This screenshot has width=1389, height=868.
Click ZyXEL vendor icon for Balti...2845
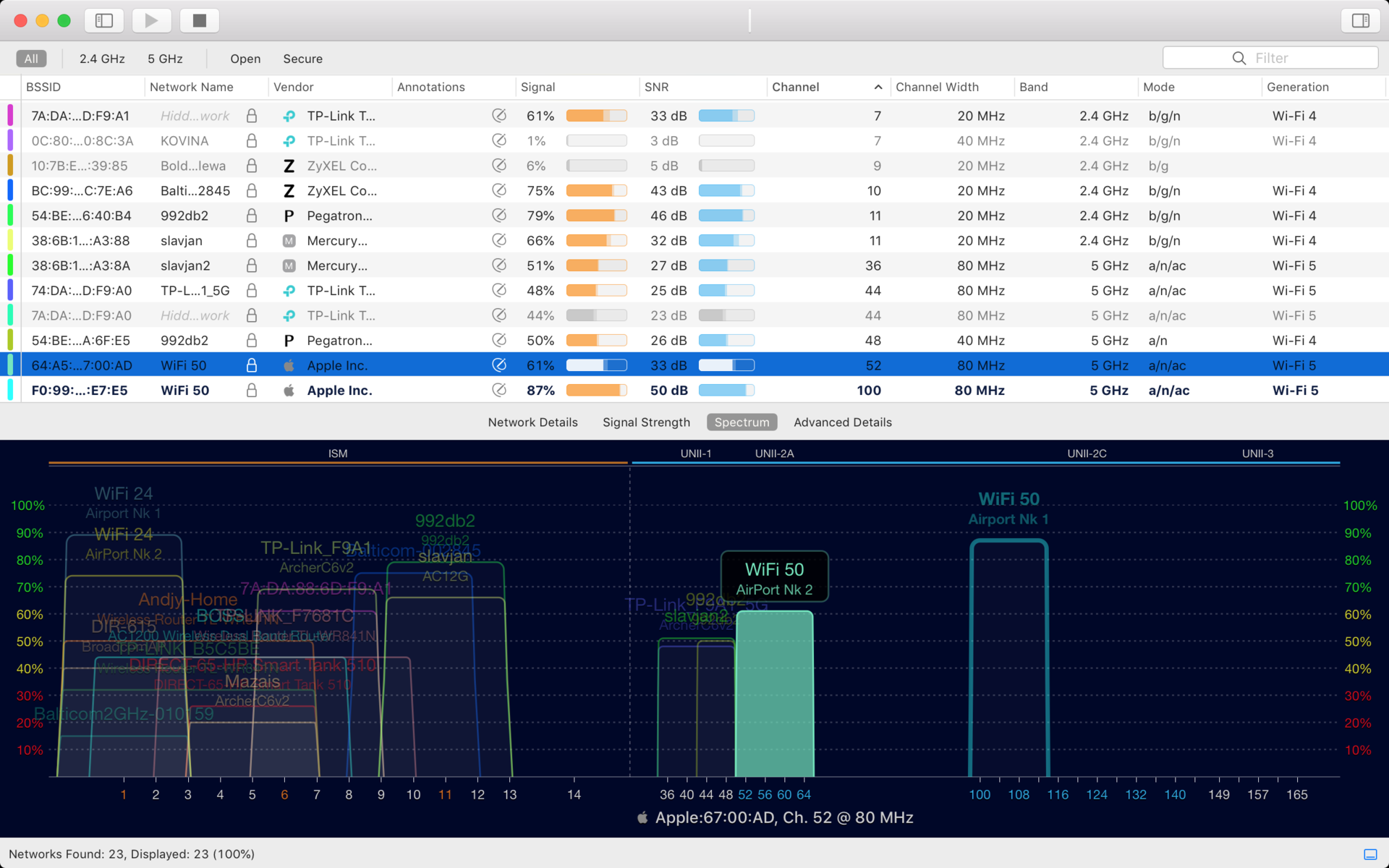click(289, 191)
